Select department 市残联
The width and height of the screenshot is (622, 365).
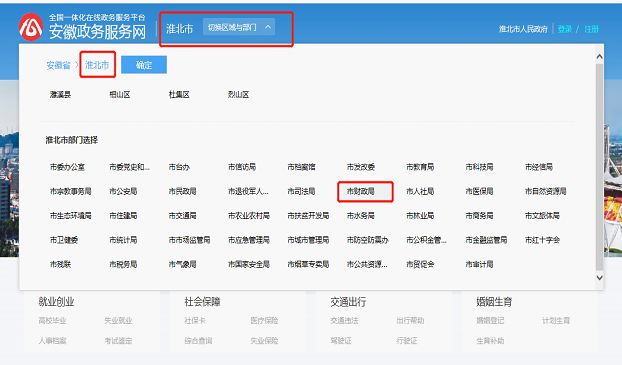click(x=60, y=264)
